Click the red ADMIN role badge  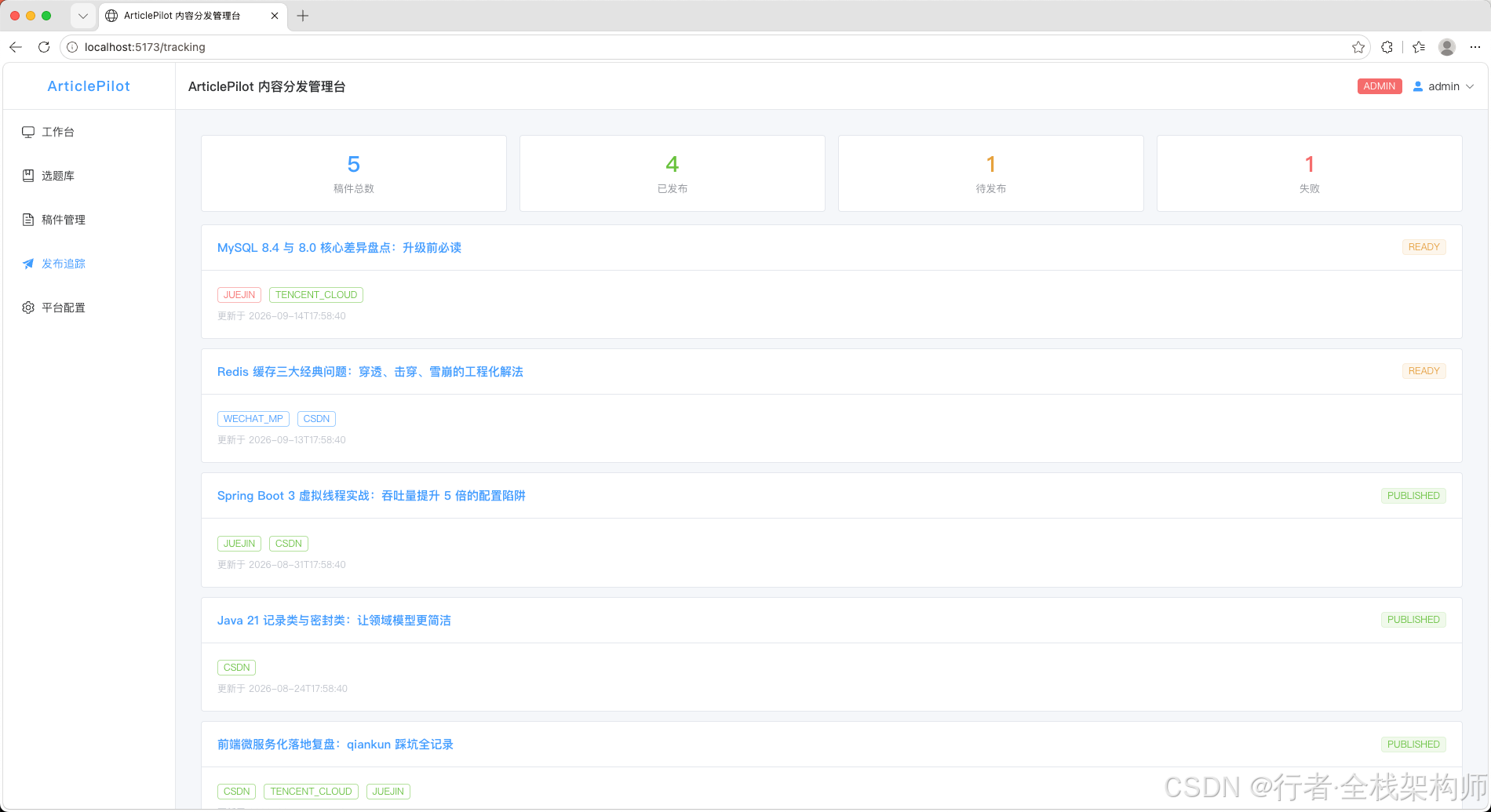tap(1380, 86)
